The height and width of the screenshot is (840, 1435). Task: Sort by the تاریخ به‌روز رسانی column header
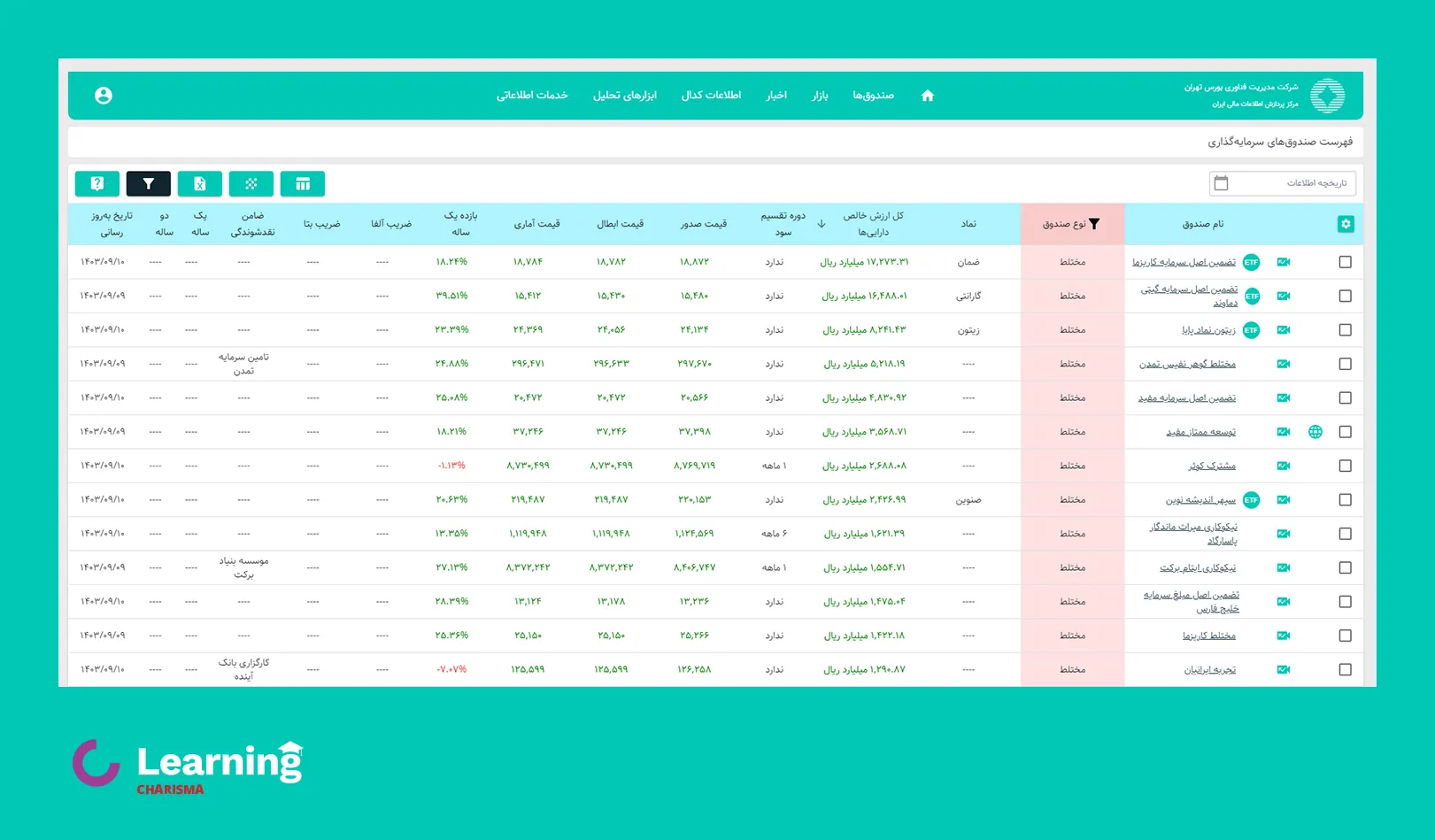(x=112, y=224)
